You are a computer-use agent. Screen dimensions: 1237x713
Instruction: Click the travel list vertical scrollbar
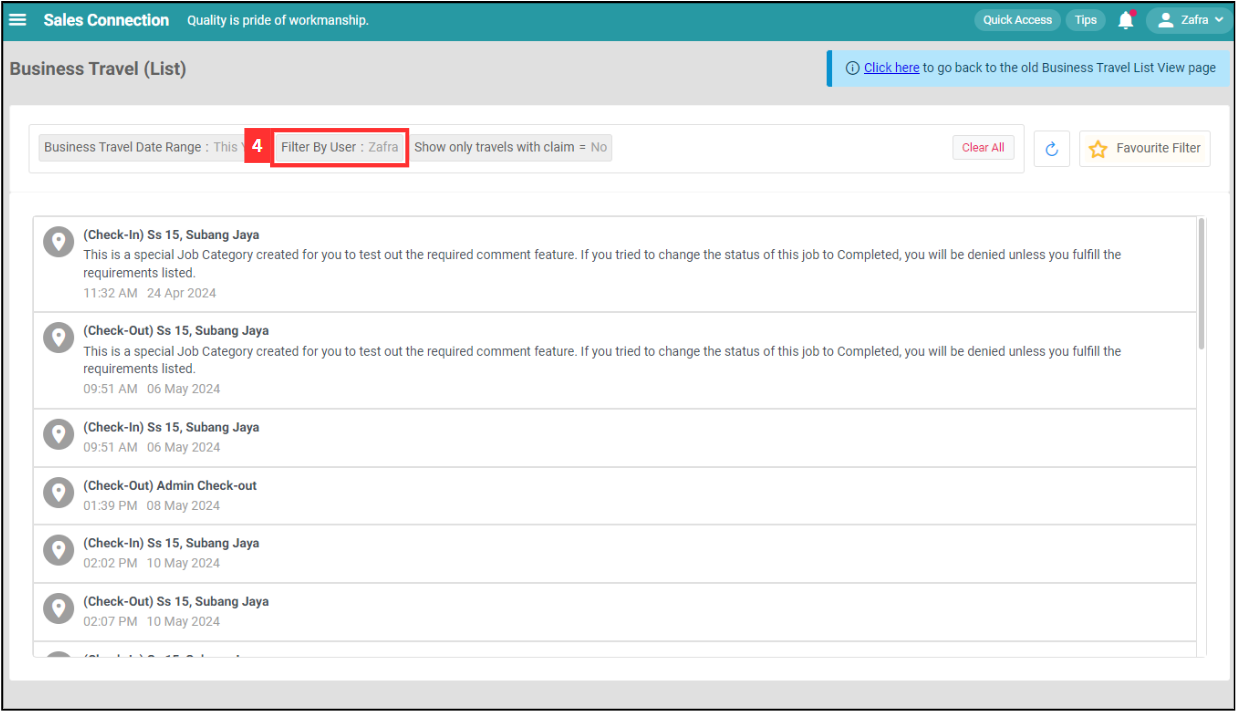click(x=1201, y=284)
